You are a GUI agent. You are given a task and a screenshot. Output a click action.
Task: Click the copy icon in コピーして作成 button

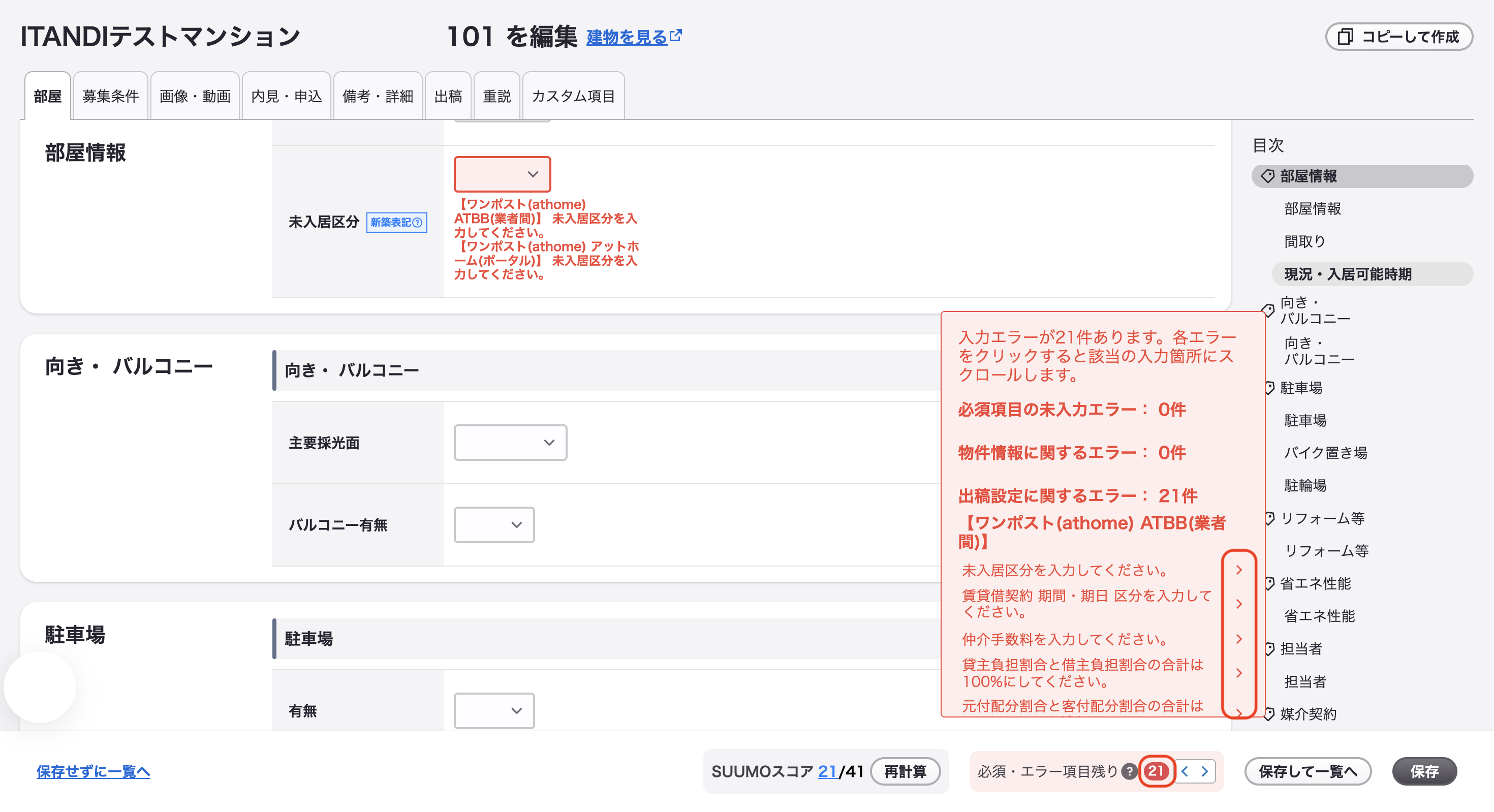1346,37
